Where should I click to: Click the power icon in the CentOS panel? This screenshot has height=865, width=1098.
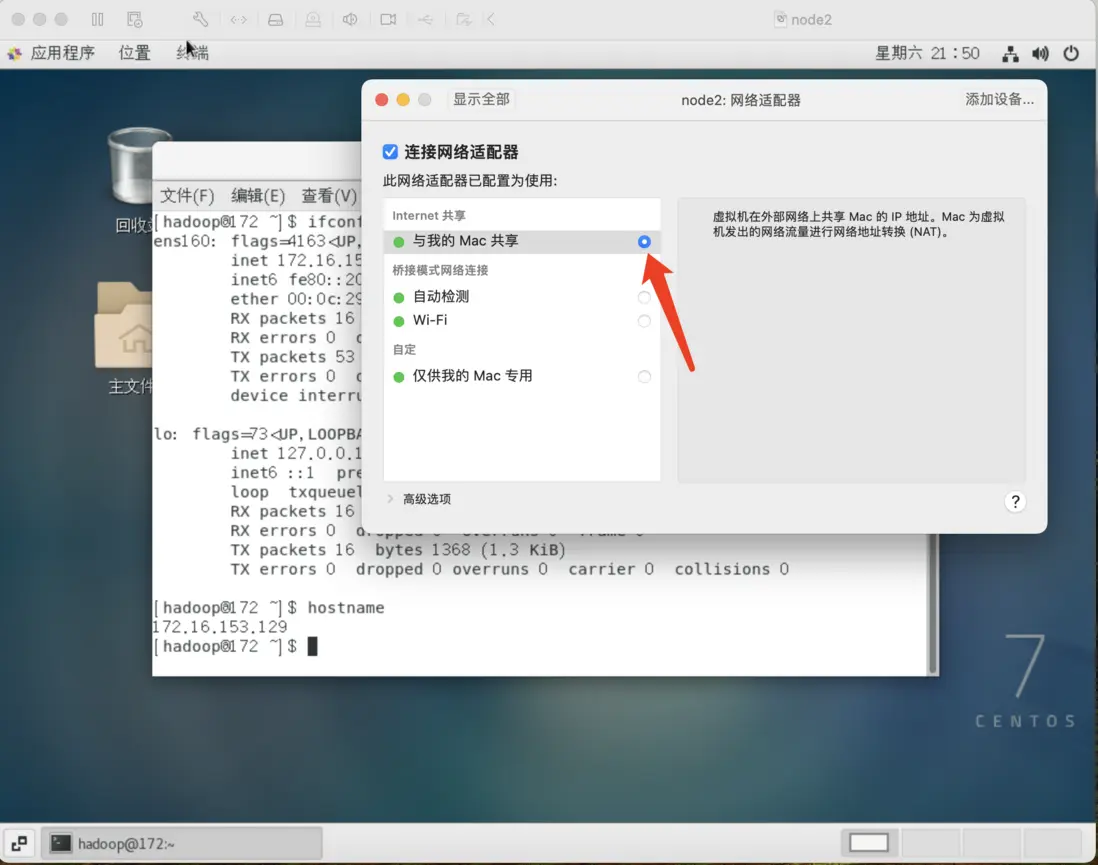(1071, 53)
